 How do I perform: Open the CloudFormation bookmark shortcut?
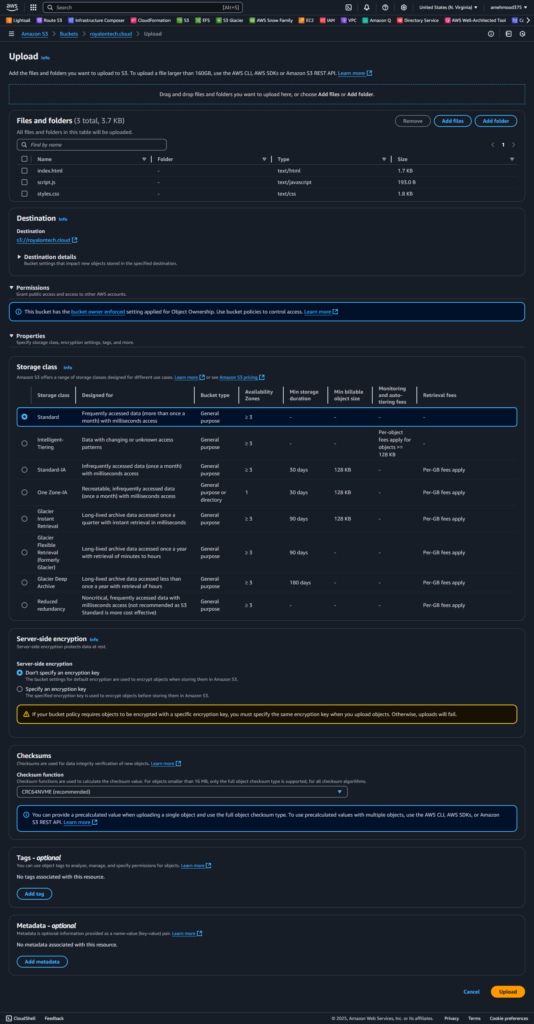pos(150,20)
